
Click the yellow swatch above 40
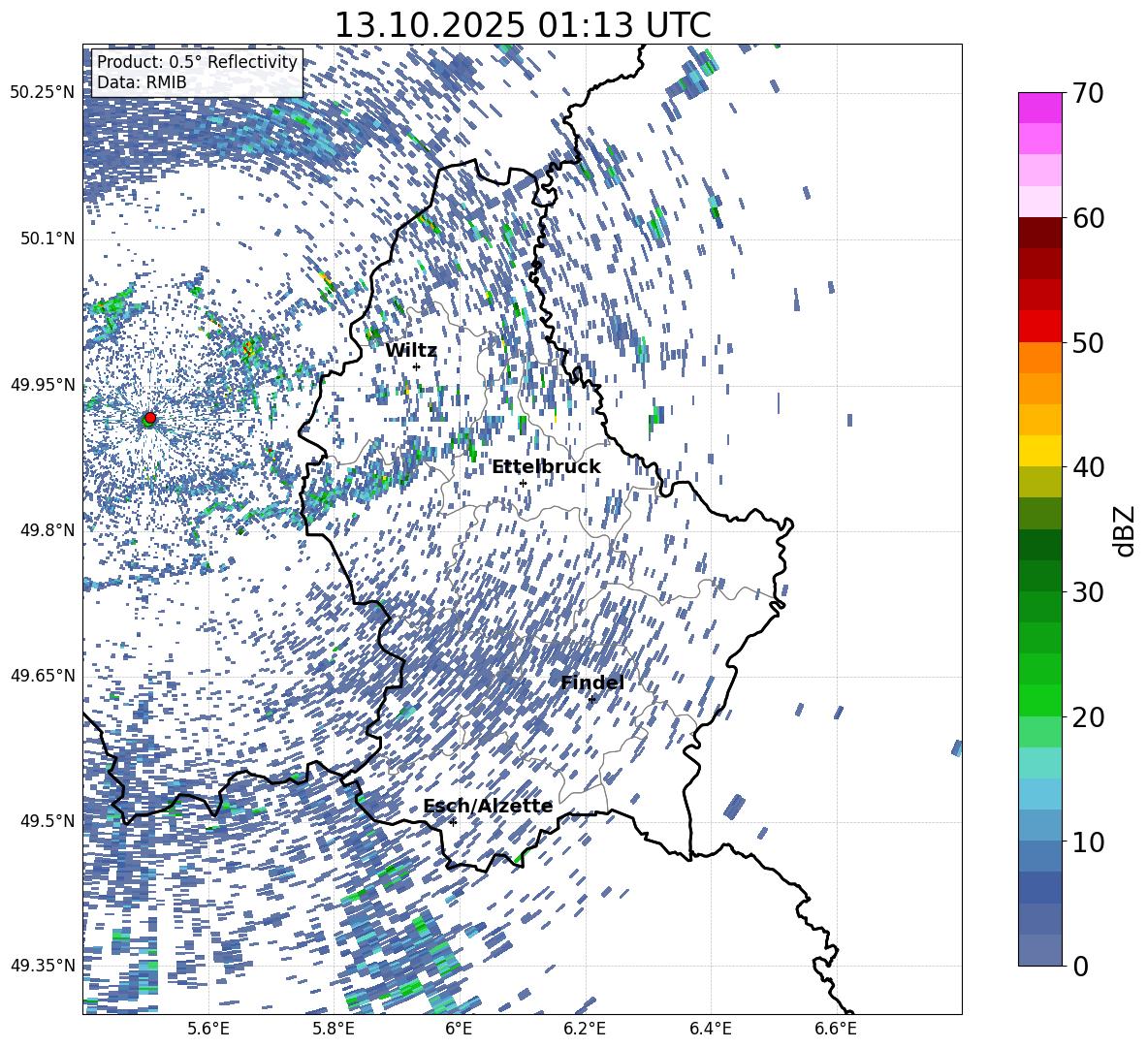1040,451
